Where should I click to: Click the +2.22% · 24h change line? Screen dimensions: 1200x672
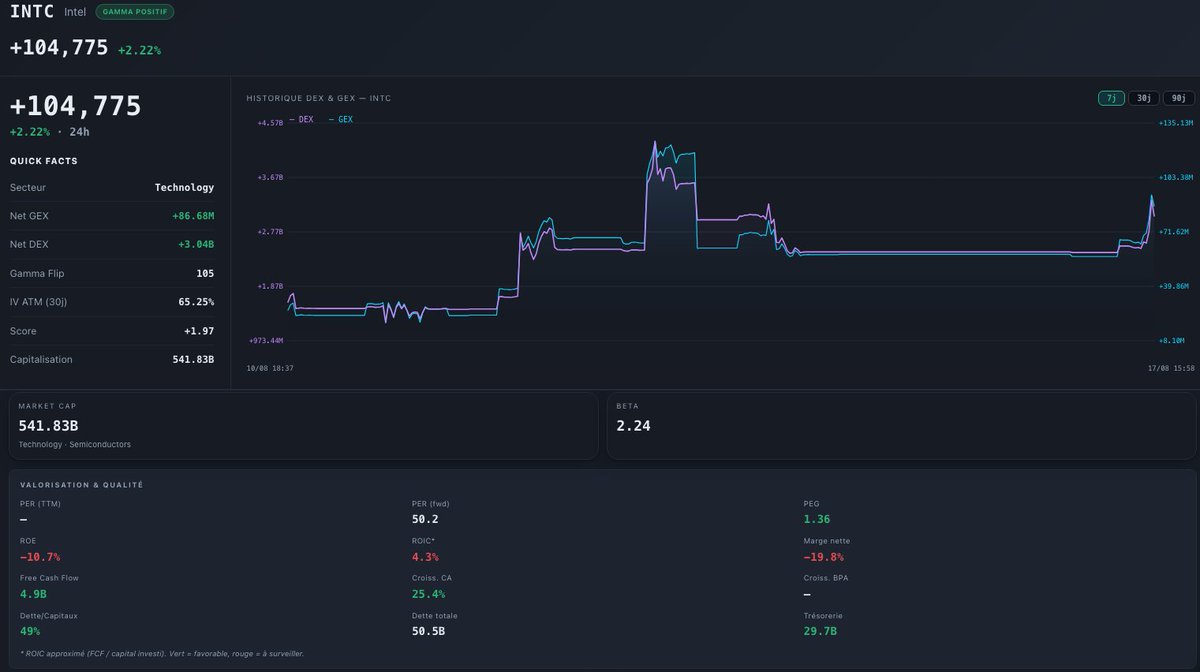(x=50, y=132)
